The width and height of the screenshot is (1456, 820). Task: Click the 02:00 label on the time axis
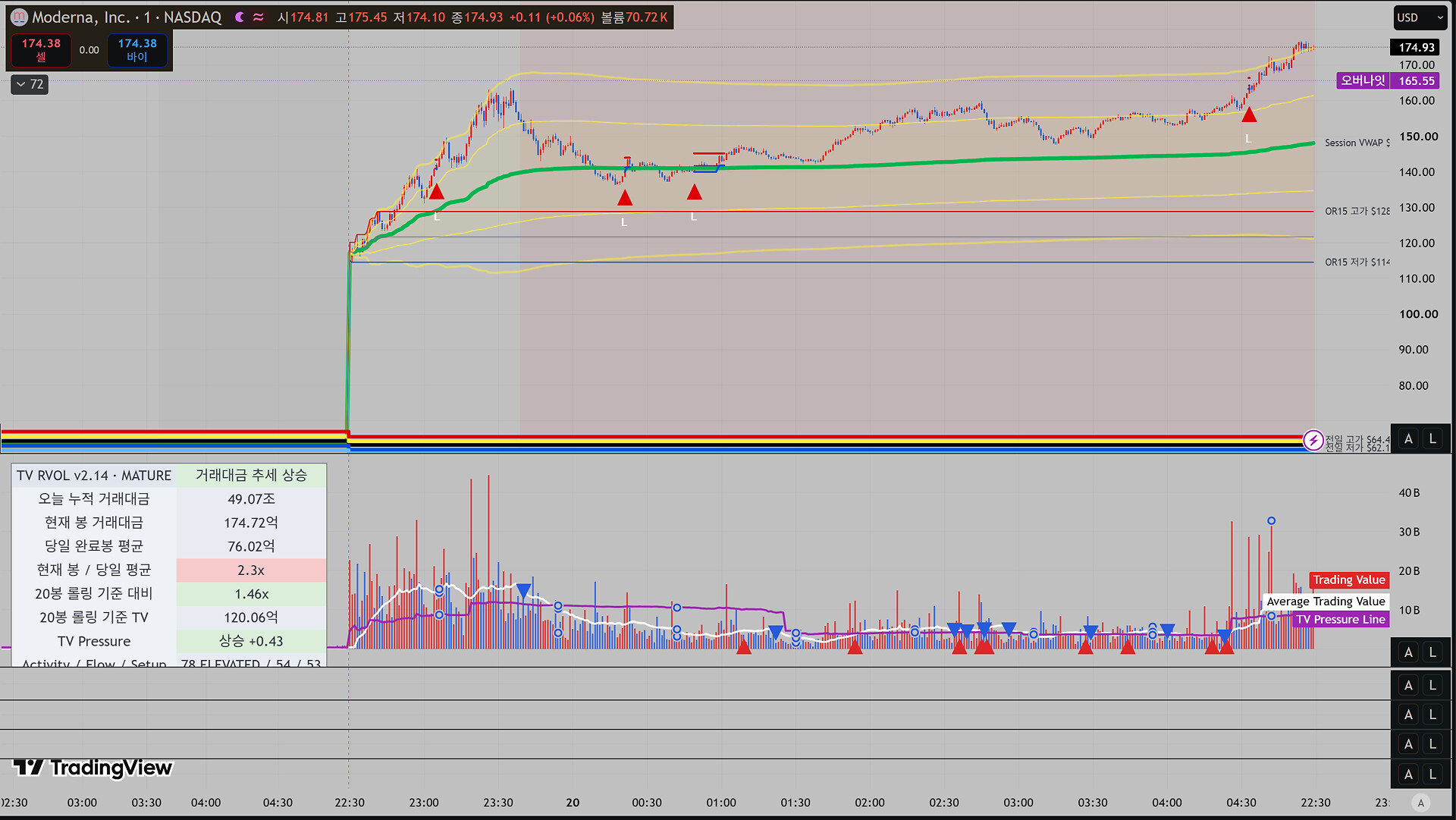click(870, 803)
